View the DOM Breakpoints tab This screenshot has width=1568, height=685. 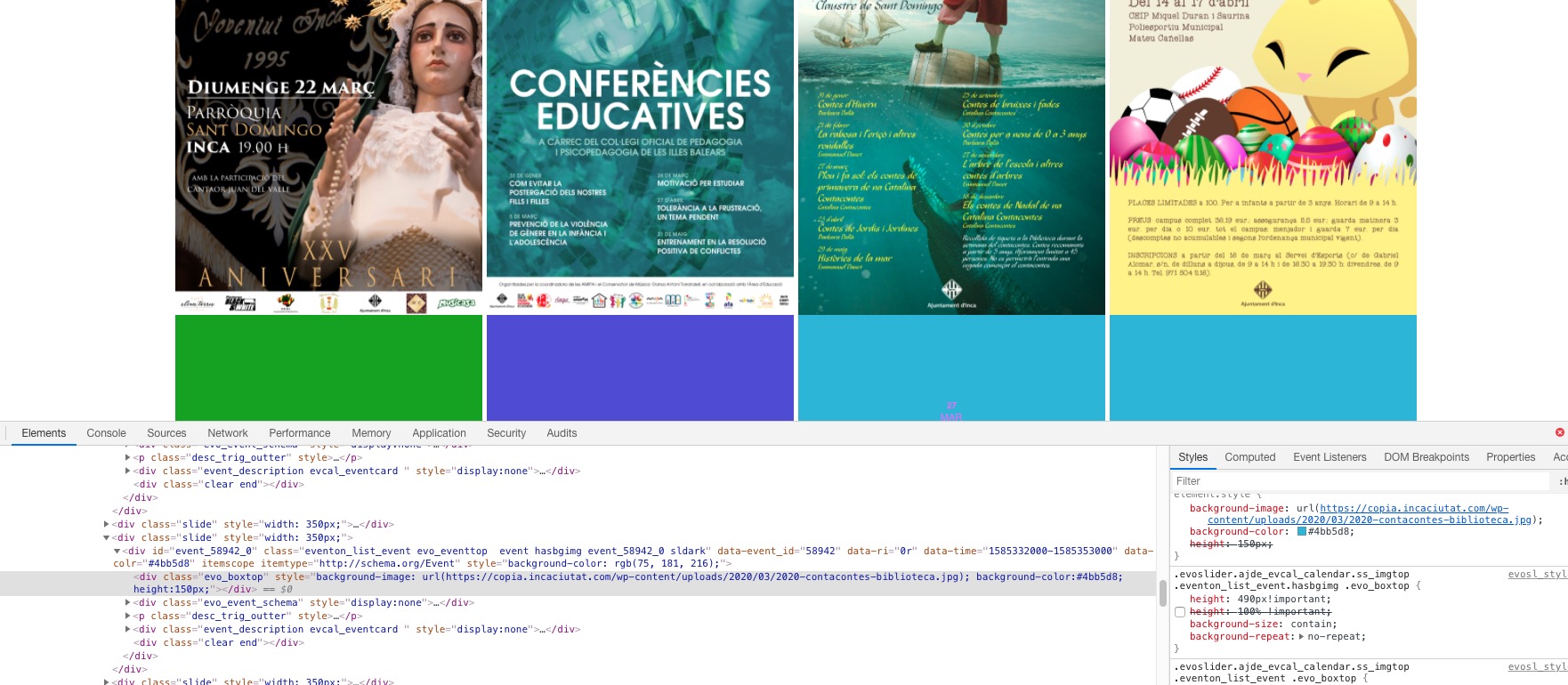tap(1427, 457)
